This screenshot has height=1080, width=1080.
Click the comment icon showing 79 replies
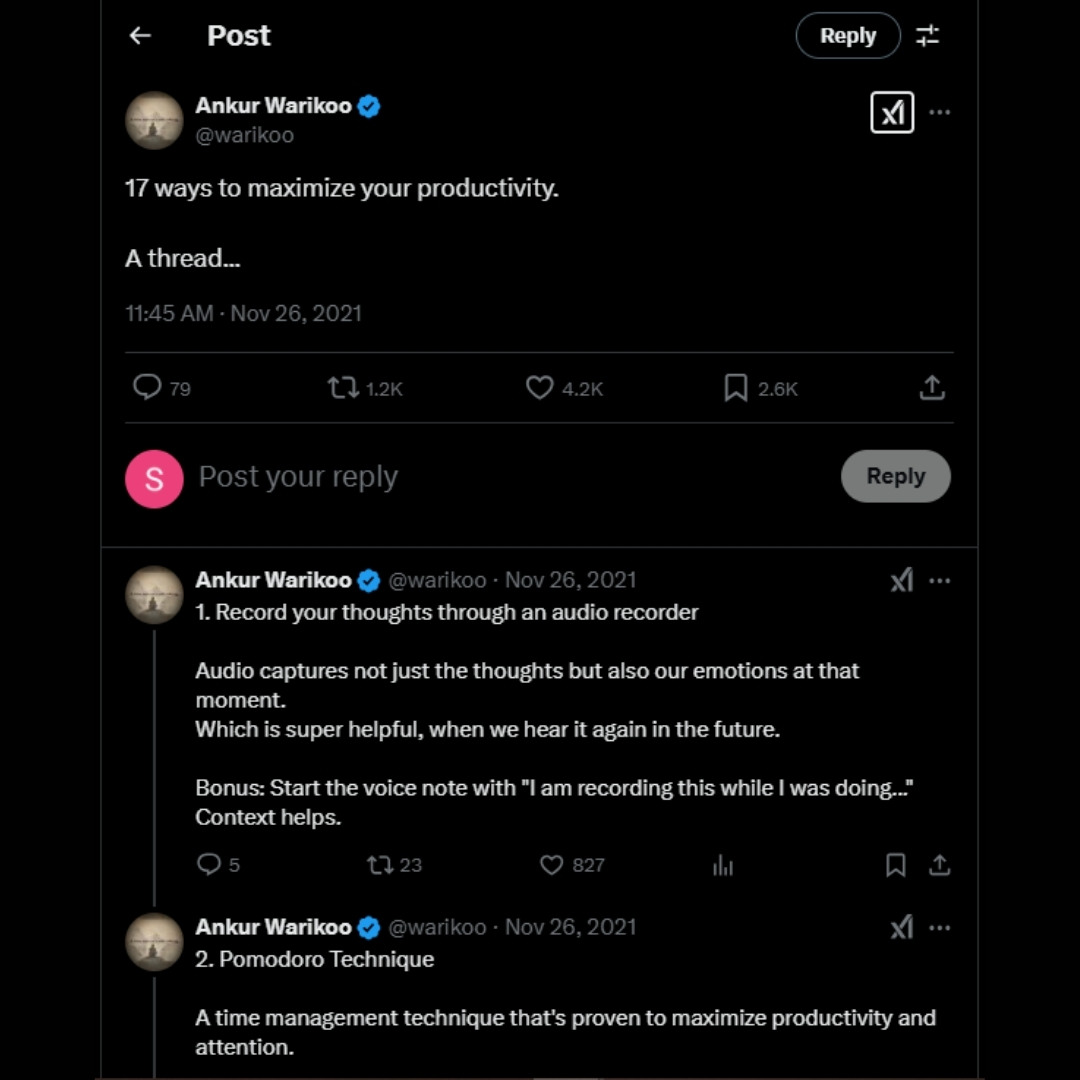pyautogui.click(x=147, y=387)
